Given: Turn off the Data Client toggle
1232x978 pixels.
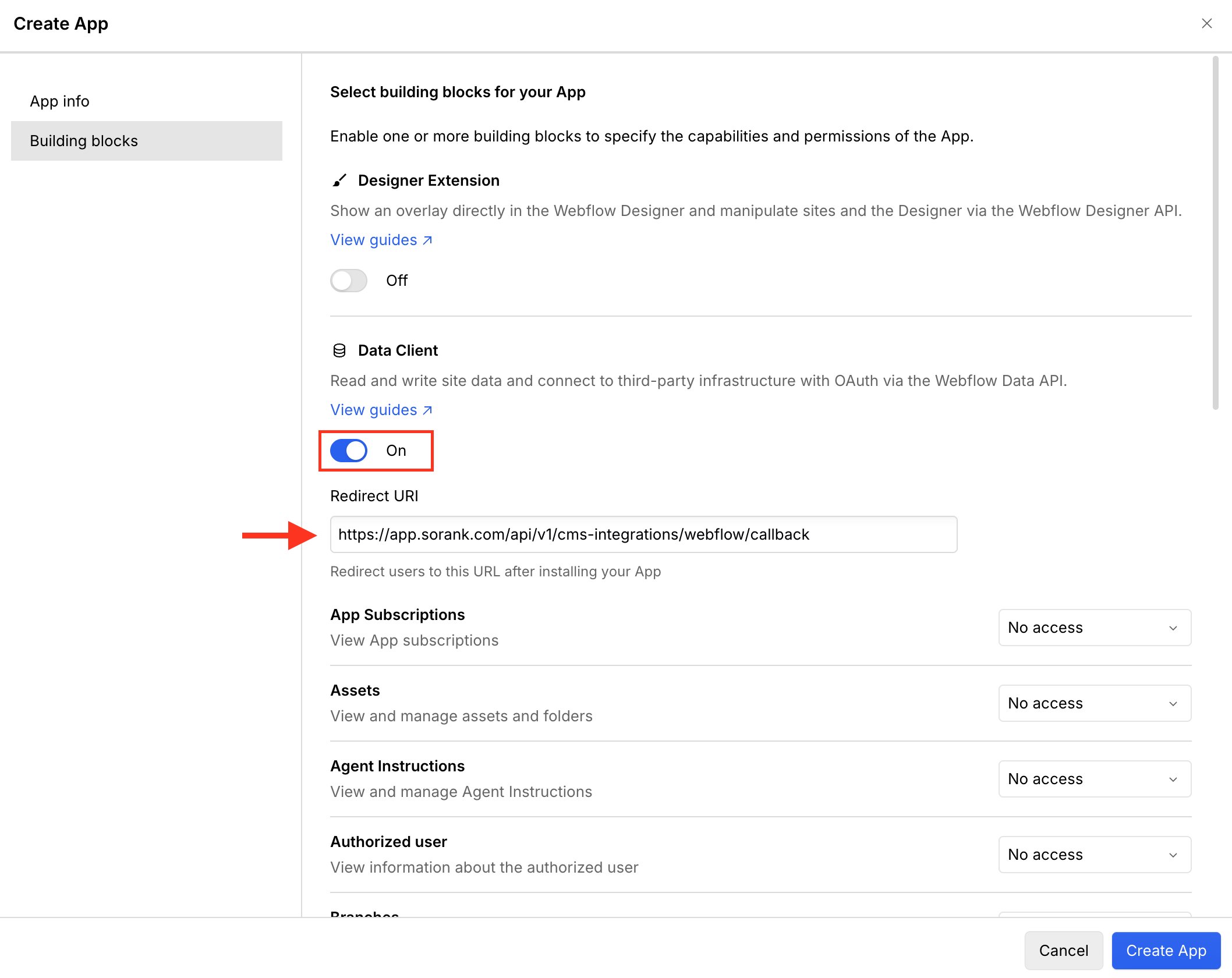Looking at the screenshot, I should [349, 451].
